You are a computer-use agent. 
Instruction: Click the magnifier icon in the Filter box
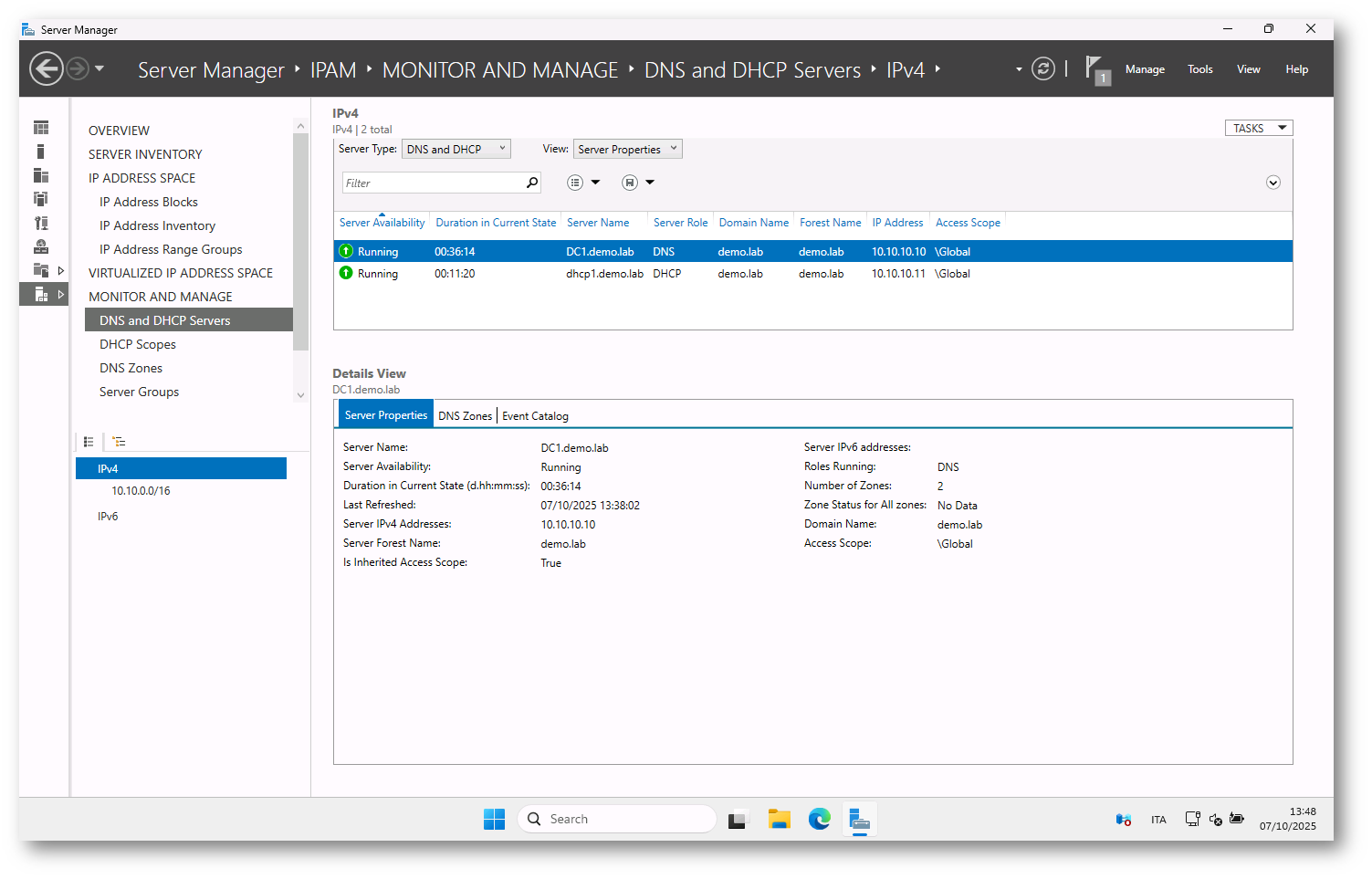pyautogui.click(x=532, y=183)
